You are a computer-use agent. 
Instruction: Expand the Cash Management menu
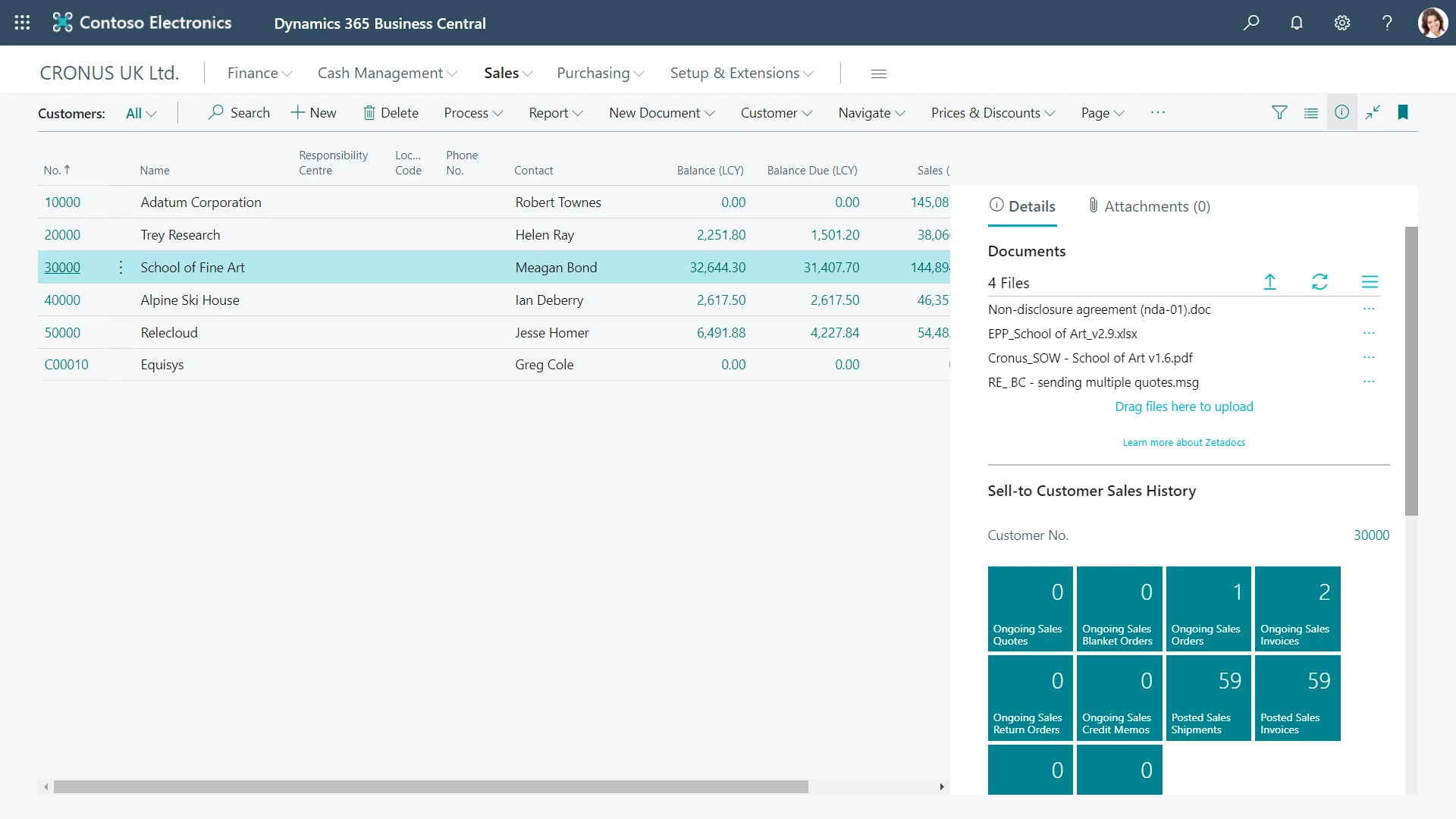tap(387, 73)
